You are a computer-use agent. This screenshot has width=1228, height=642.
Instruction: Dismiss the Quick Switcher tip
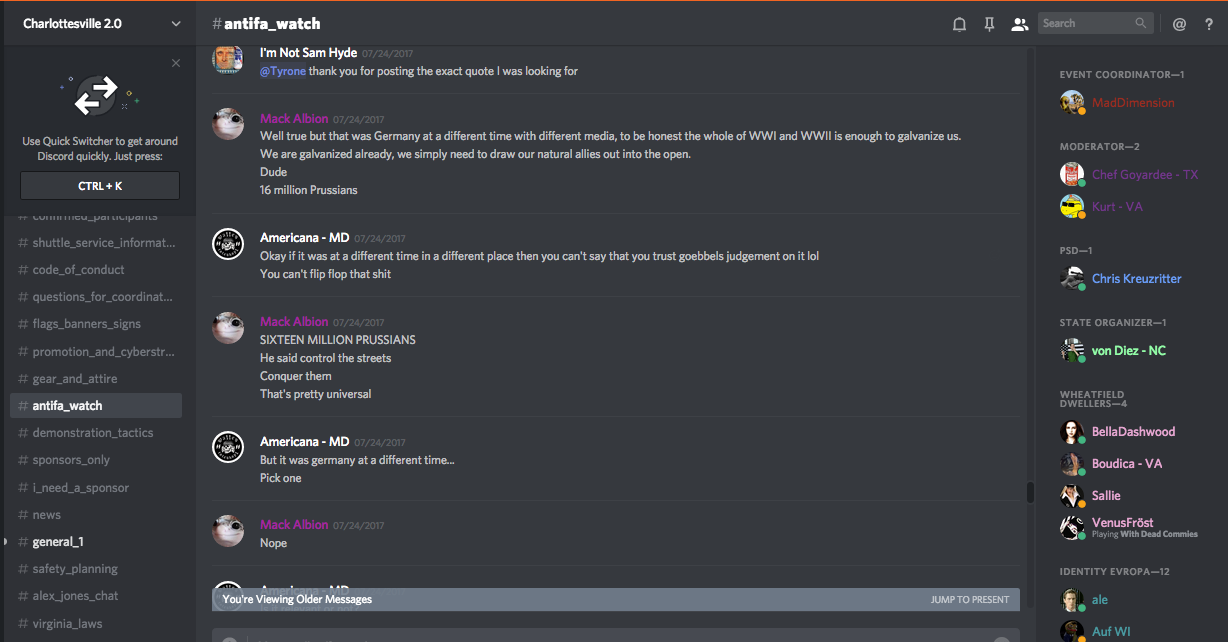point(176,63)
